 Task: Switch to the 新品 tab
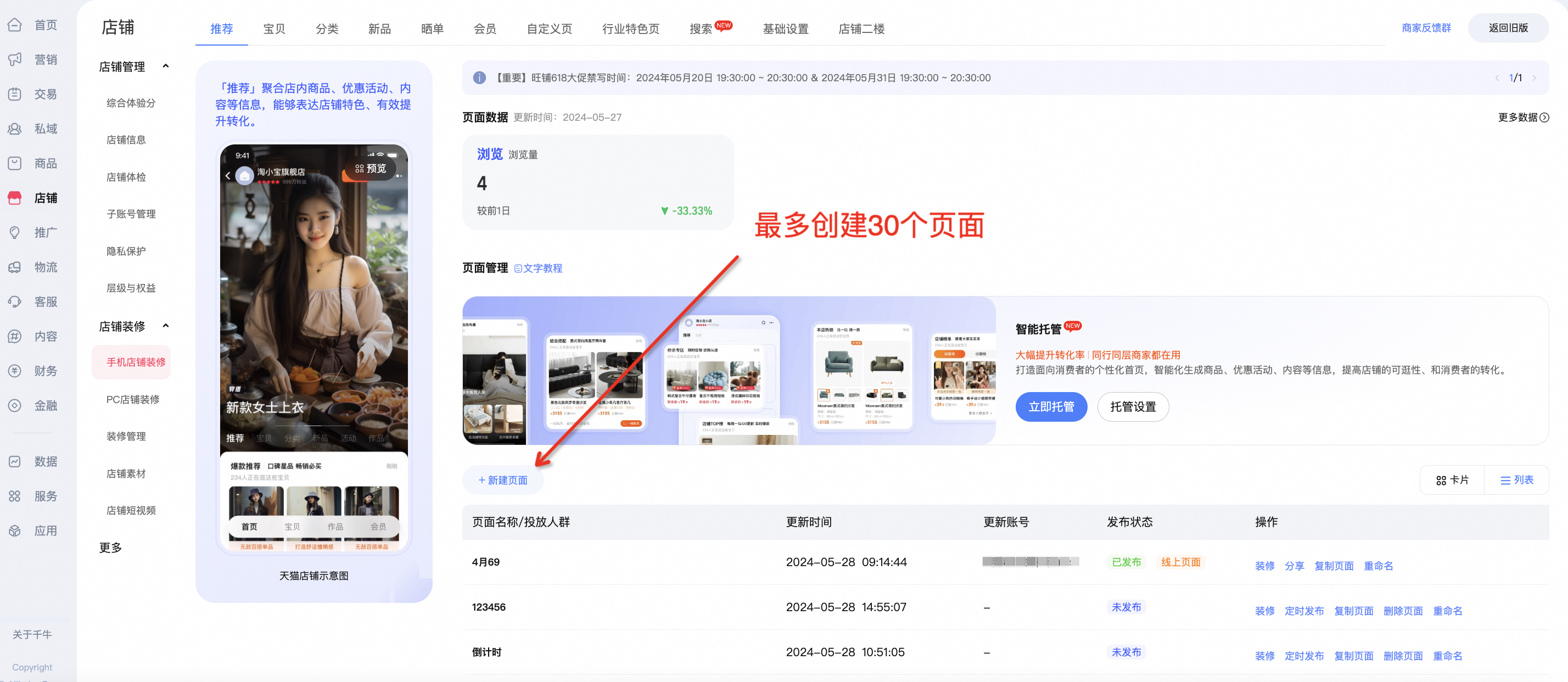pyautogui.click(x=379, y=29)
